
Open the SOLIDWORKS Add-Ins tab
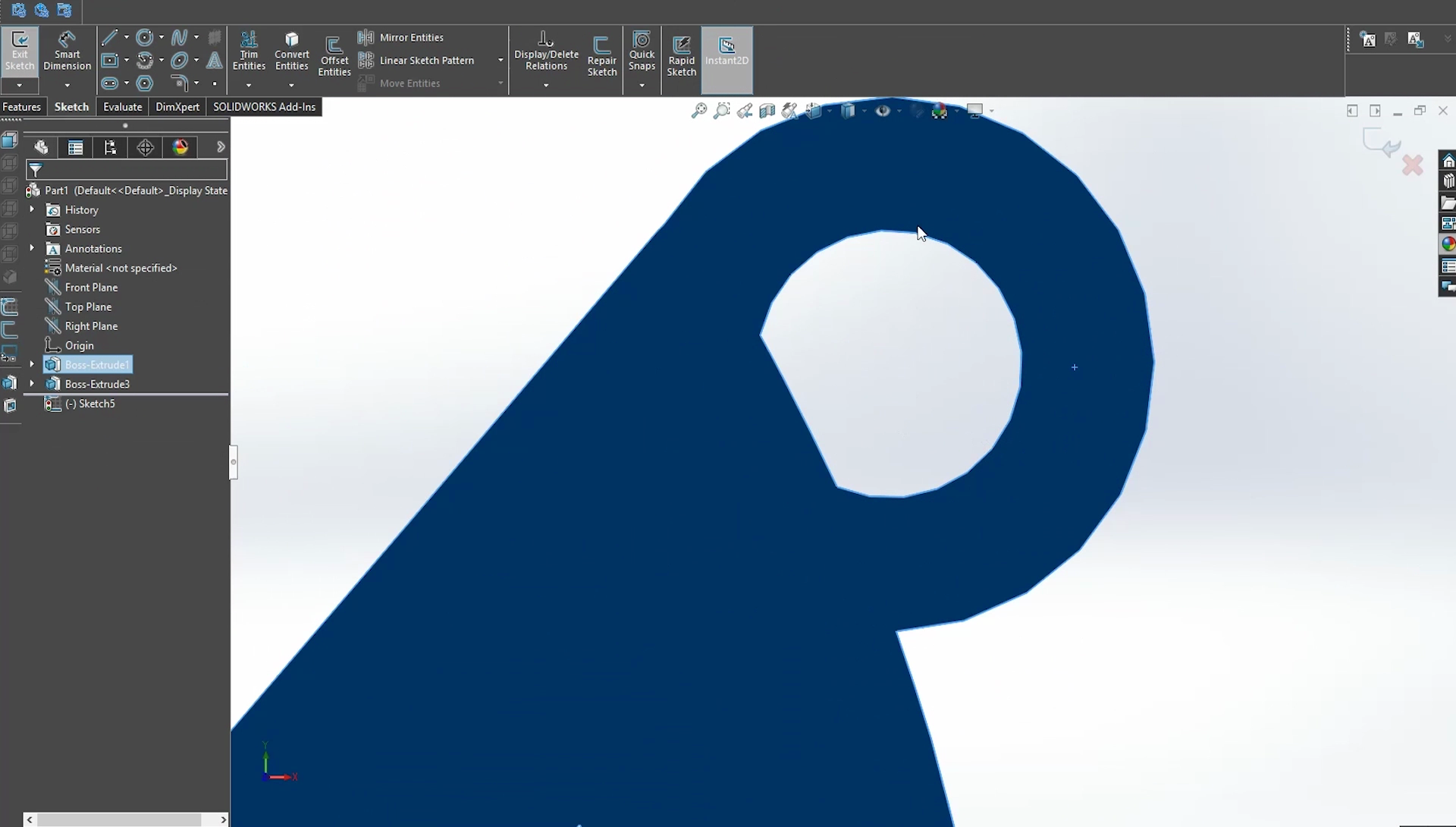[x=264, y=107]
